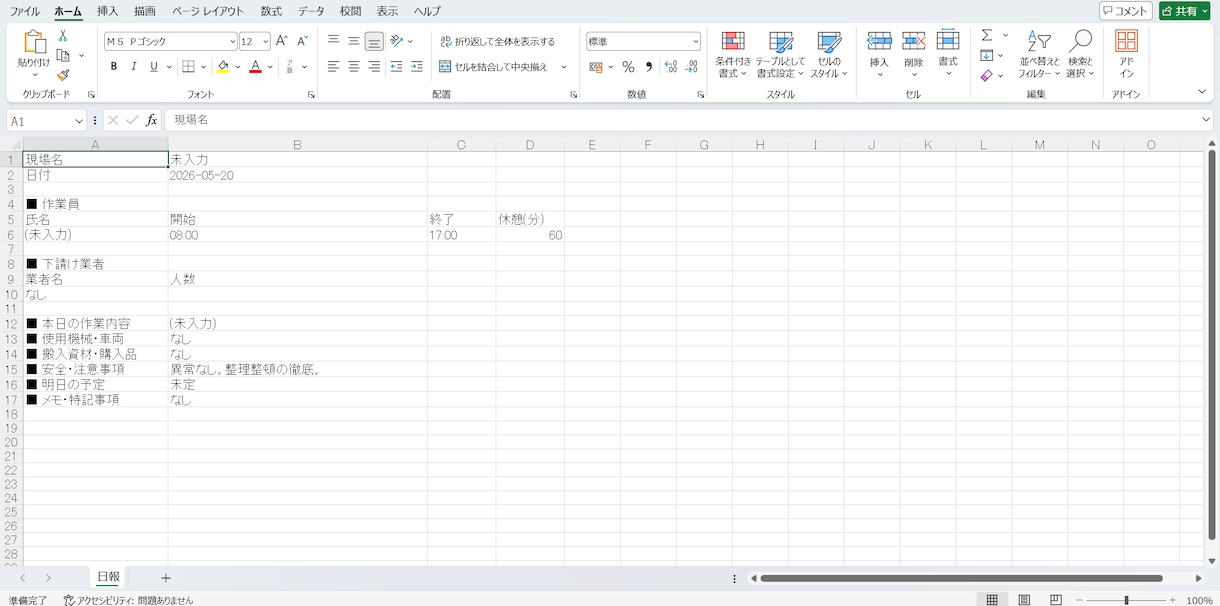Click the increase indent icon
The height and width of the screenshot is (606, 1220).
point(417,67)
